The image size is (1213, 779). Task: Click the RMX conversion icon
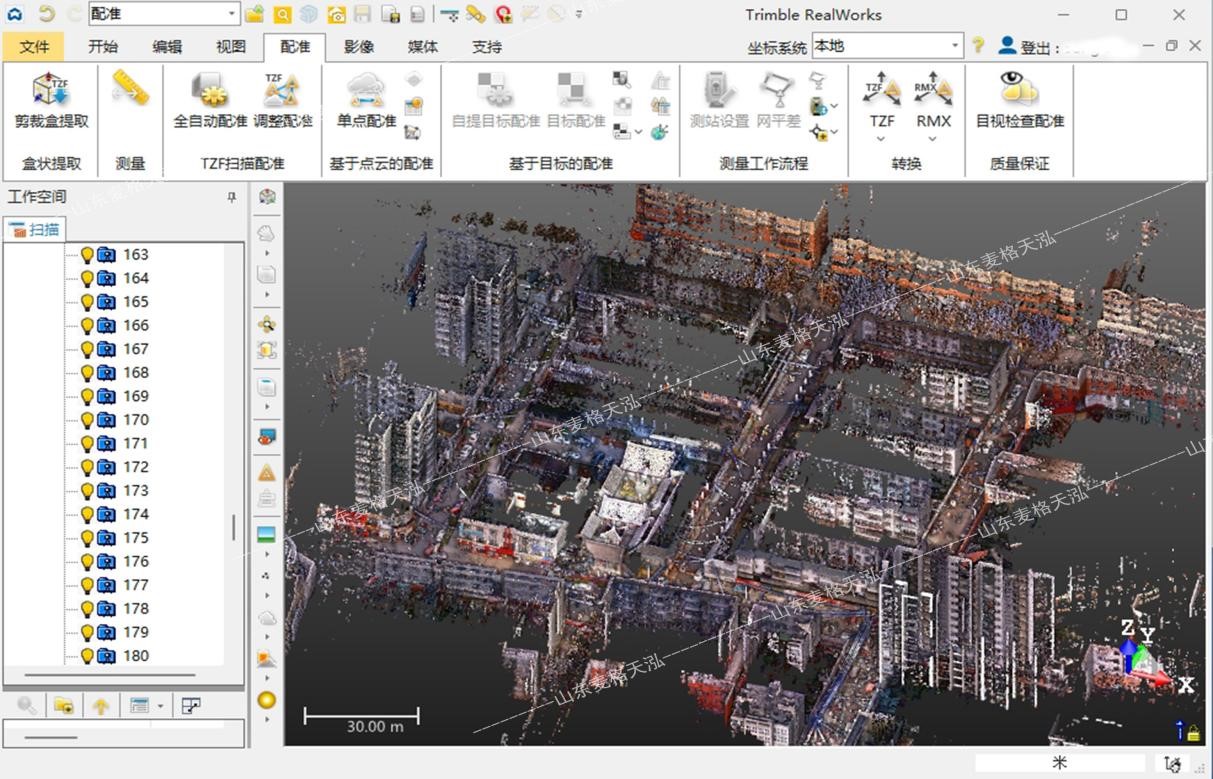[933, 88]
